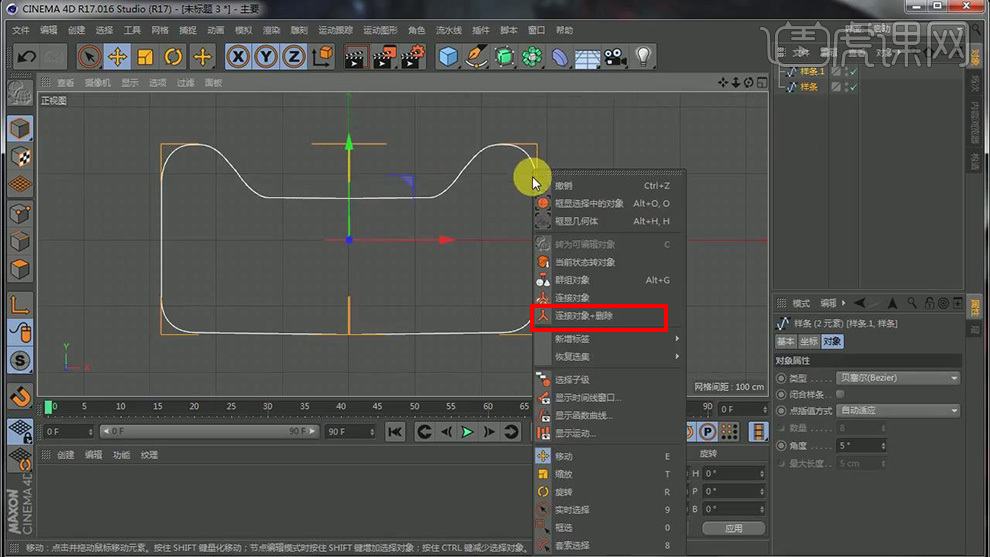Switch to texture mode checker icon

[20, 157]
